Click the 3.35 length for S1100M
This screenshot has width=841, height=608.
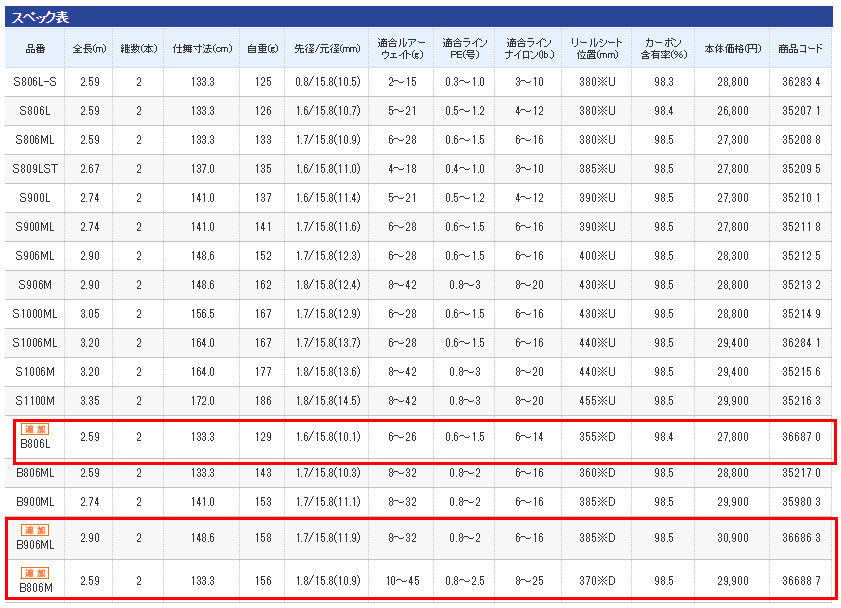click(90, 401)
